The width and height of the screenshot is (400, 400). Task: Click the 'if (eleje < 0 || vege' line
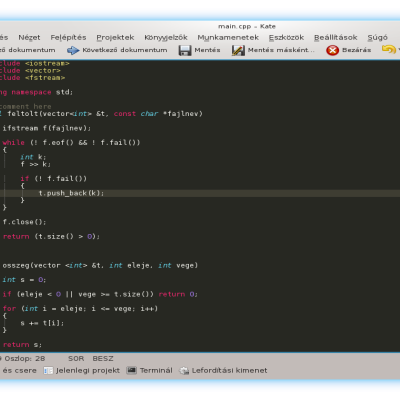click(x=100, y=294)
